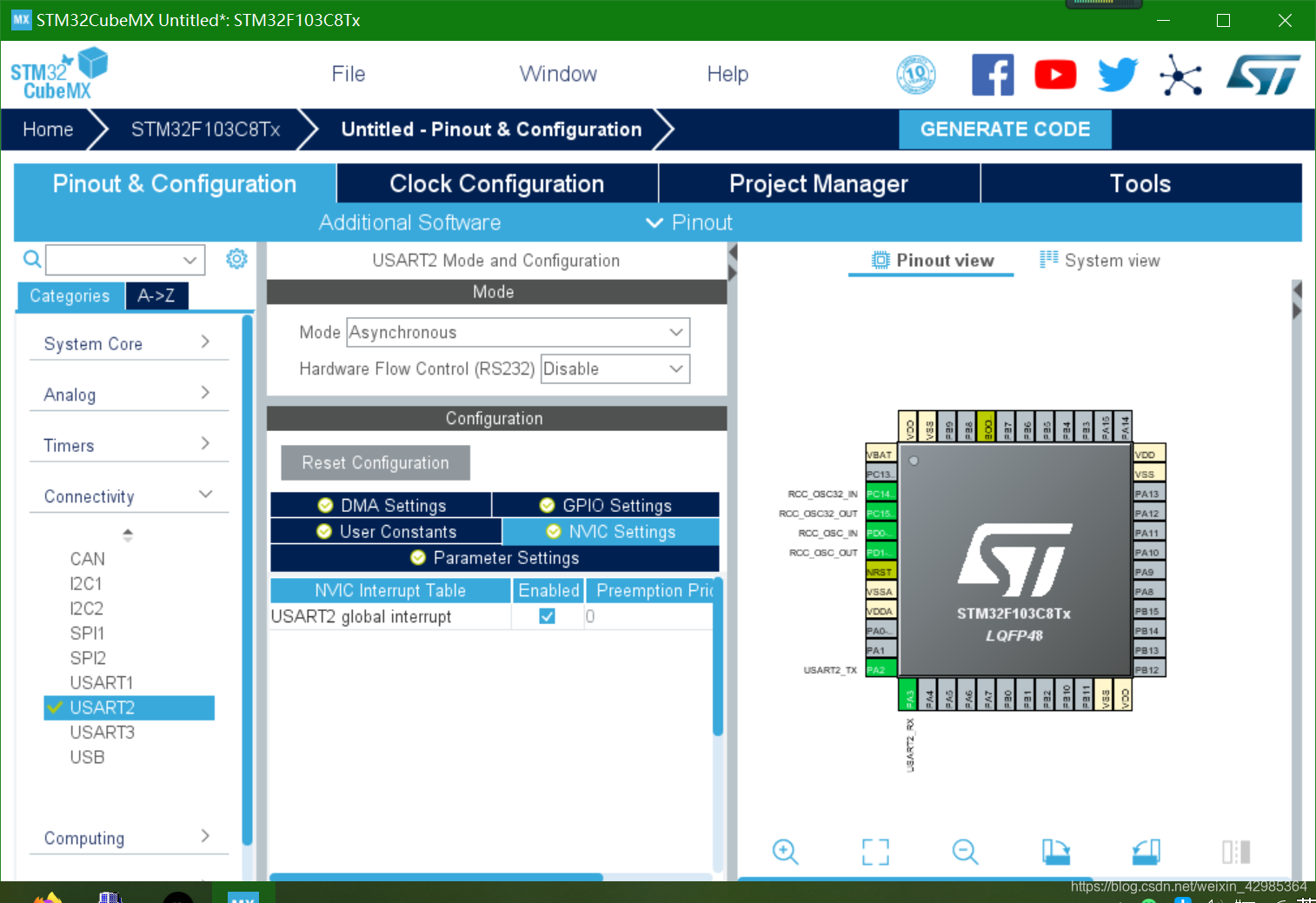Viewport: 1316px width, 903px height.
Task: Open the Tools tab
Action: point(1140,183)
